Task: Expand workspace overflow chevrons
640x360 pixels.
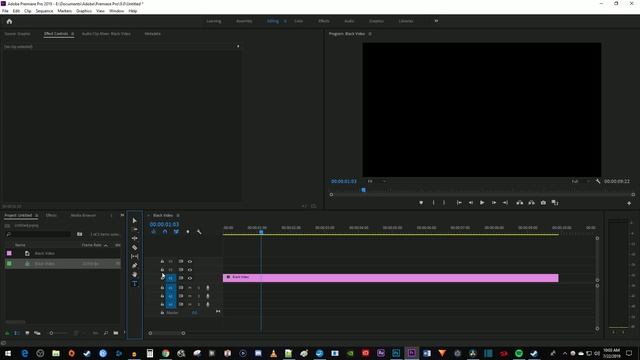Action: [x=436, y=21]
